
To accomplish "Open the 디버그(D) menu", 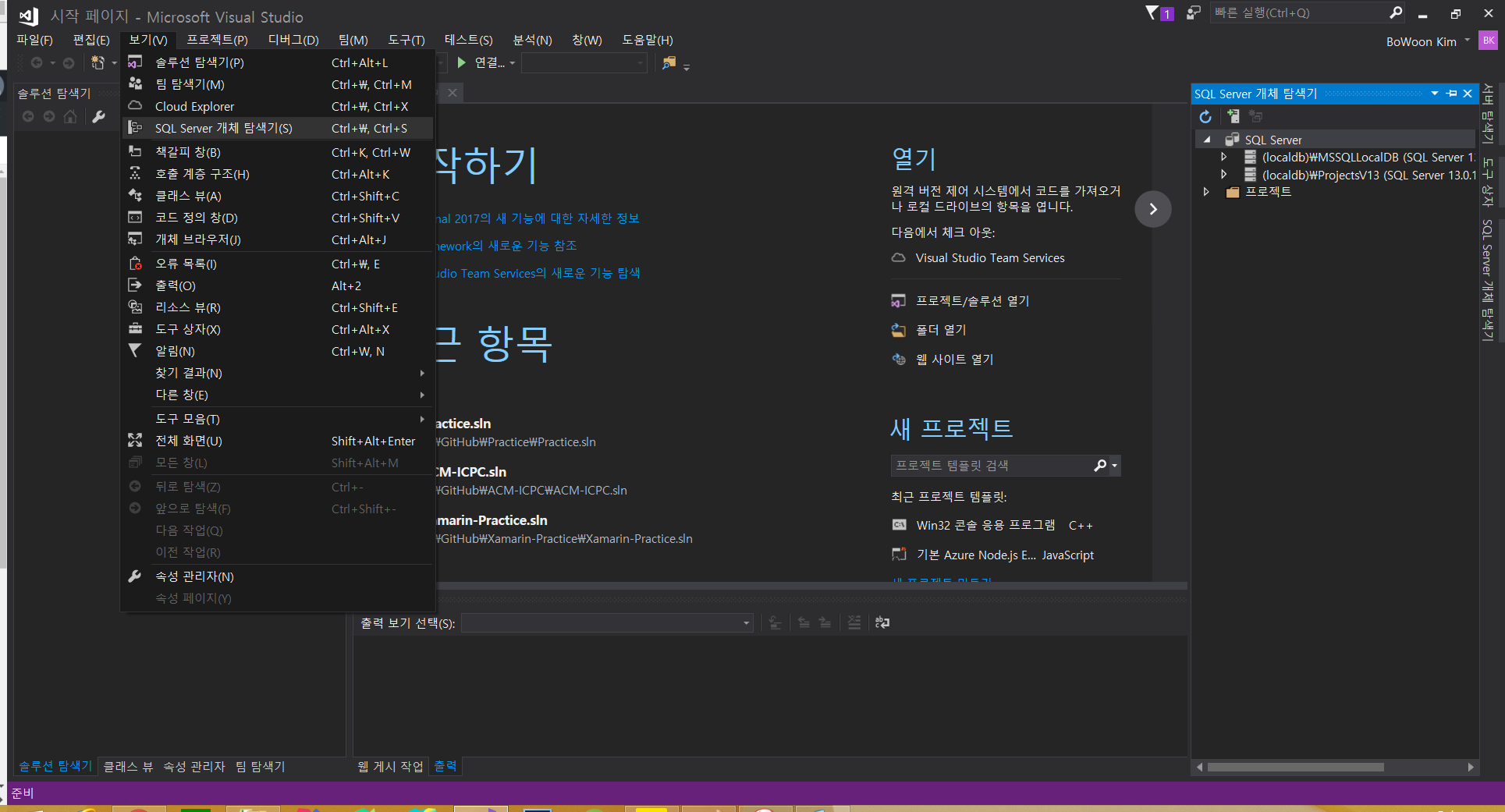I will click(293, 40).
